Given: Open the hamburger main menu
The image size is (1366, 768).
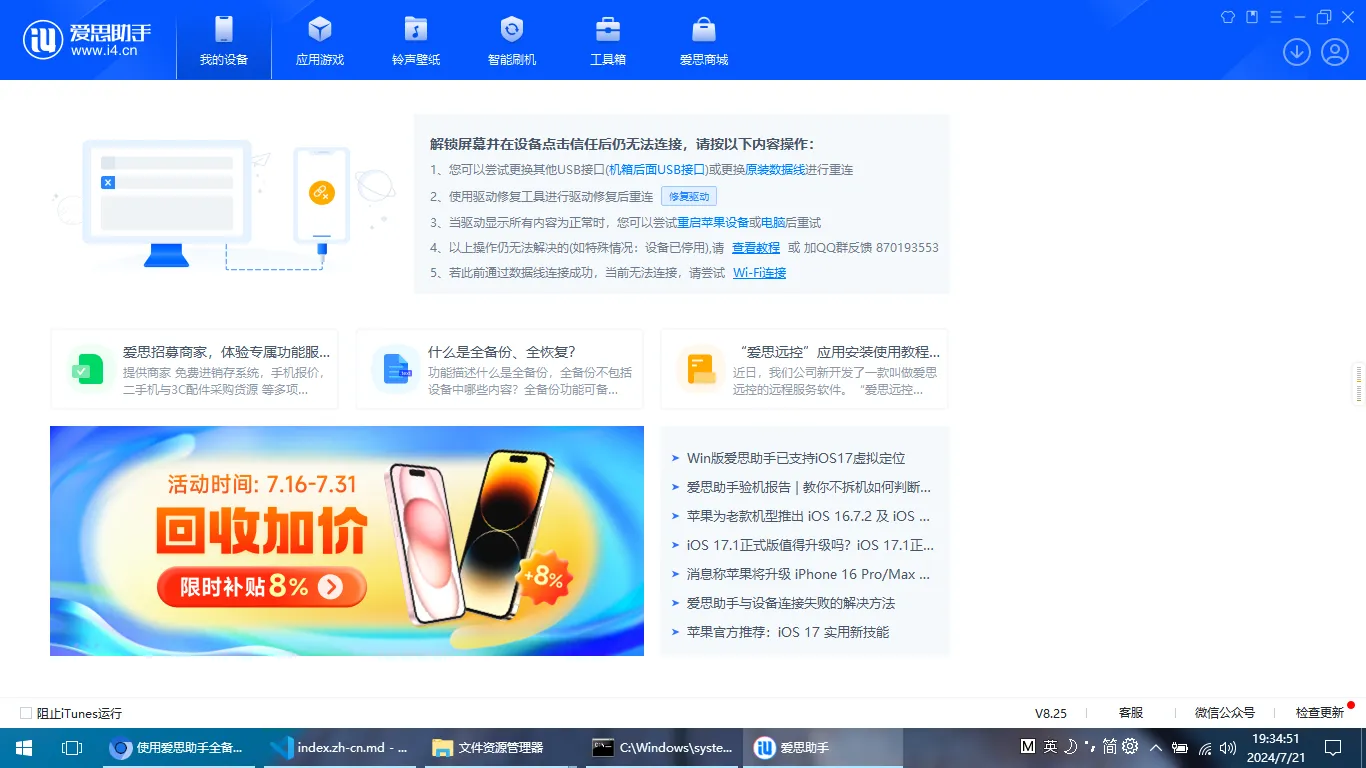Looking at the screenshot, I should click(x=1275, y=17).
